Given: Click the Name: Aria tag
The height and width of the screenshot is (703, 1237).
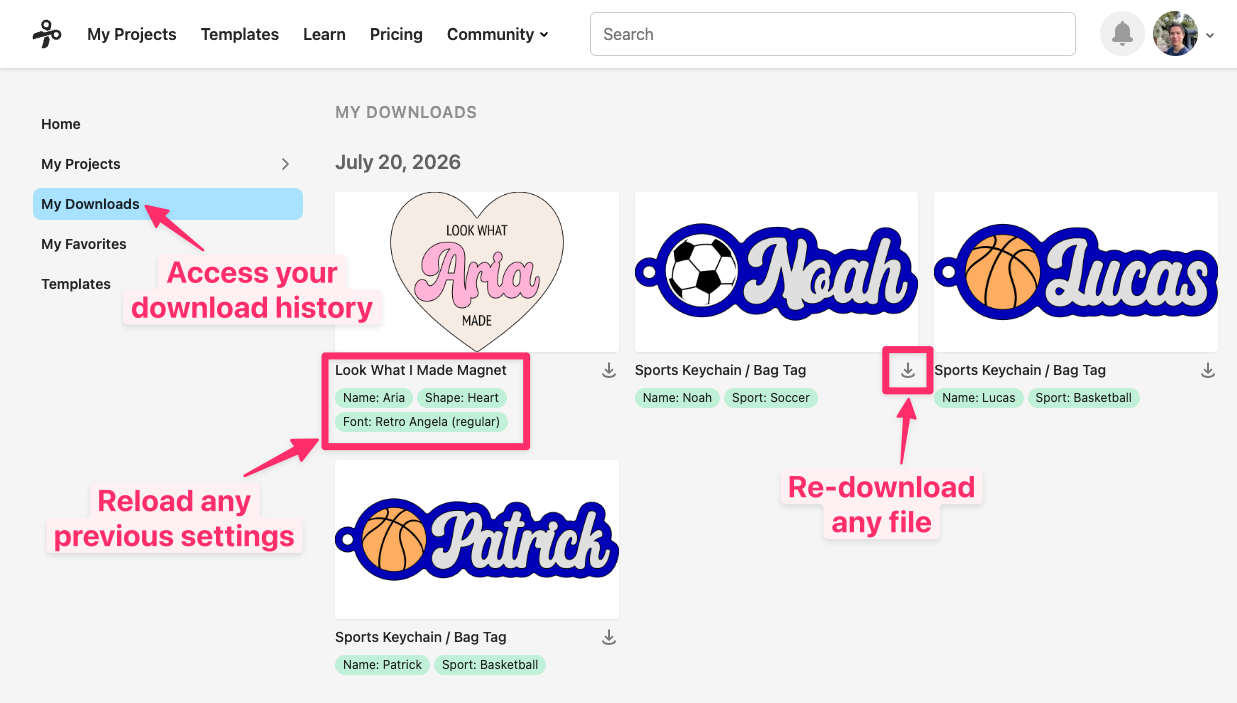Looking at the screenshot, I should pyautogui.click(x=374, y=398).
